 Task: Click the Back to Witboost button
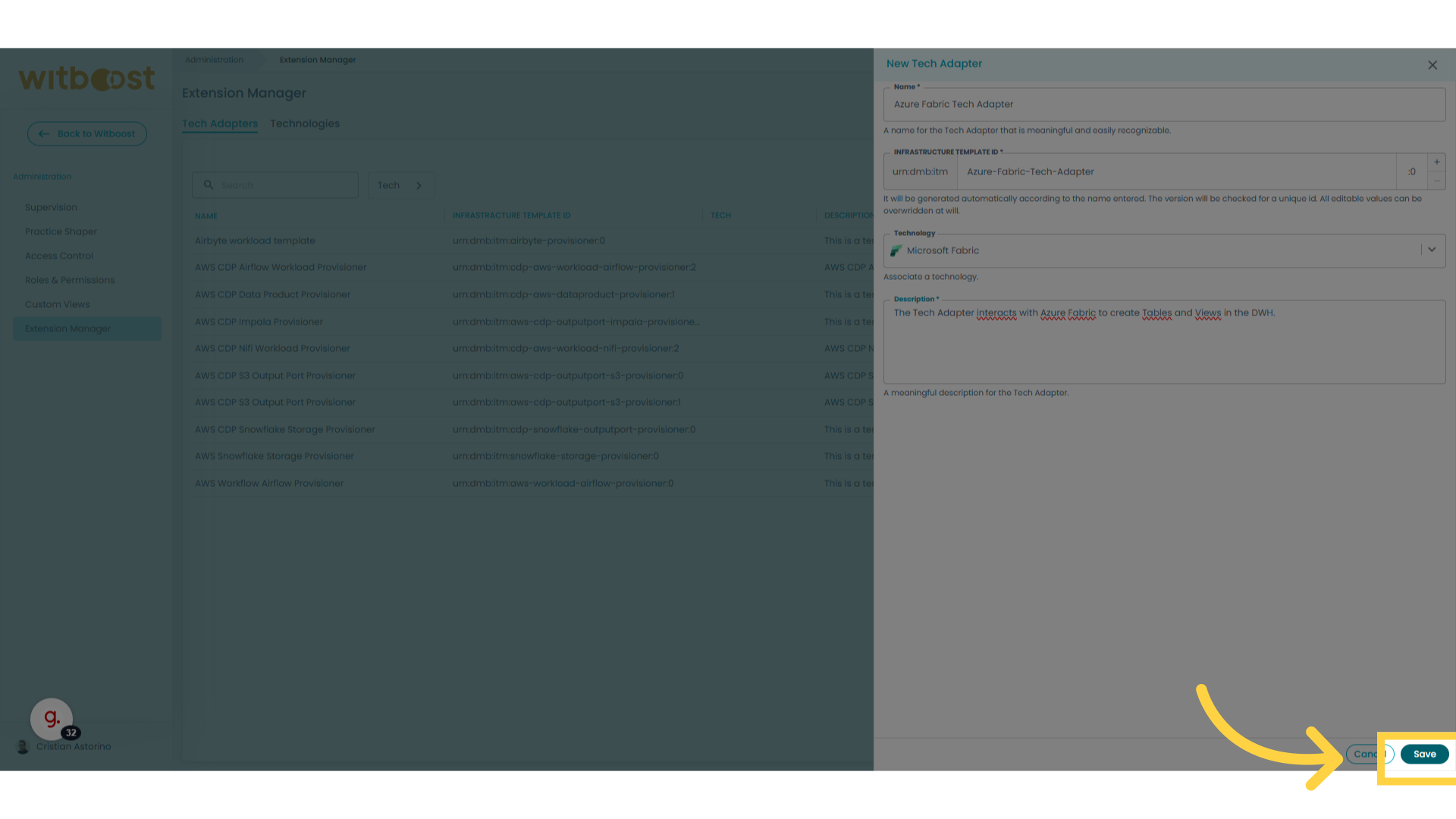pyautogui.click(x=87, y=133)
